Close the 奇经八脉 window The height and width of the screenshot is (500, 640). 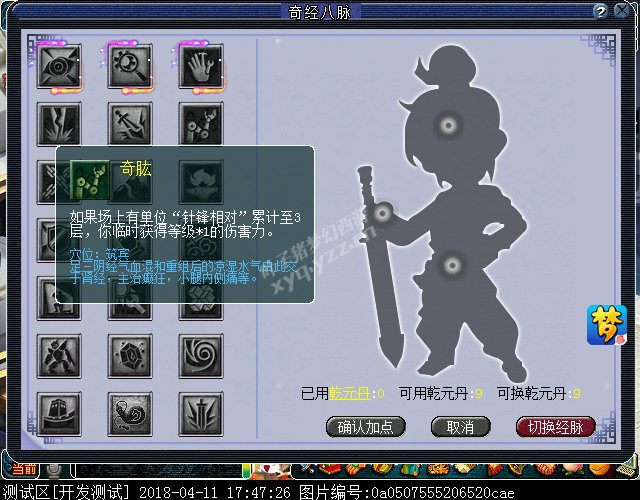pyautogui.click(x=622, y=11)
